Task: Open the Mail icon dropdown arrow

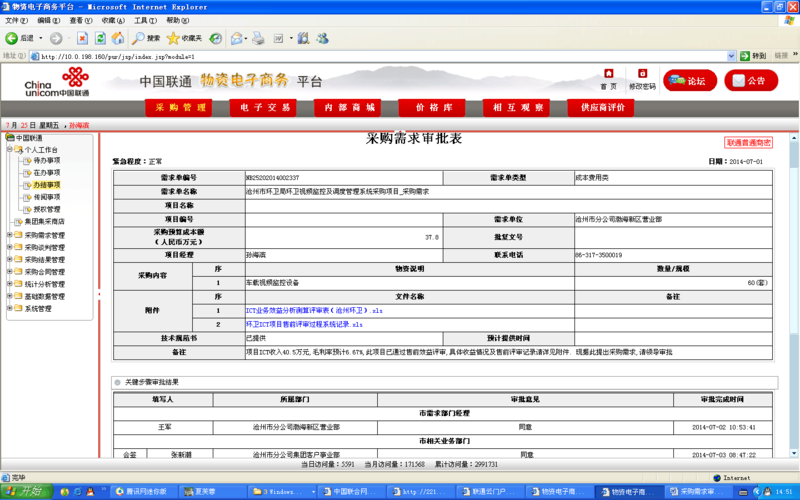Action: point(246,38)
